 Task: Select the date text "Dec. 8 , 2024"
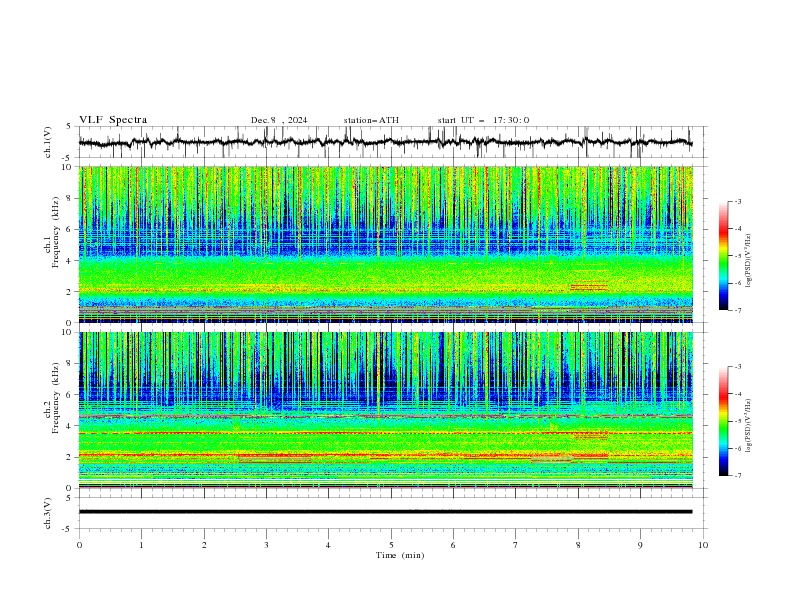click(279, 120)
